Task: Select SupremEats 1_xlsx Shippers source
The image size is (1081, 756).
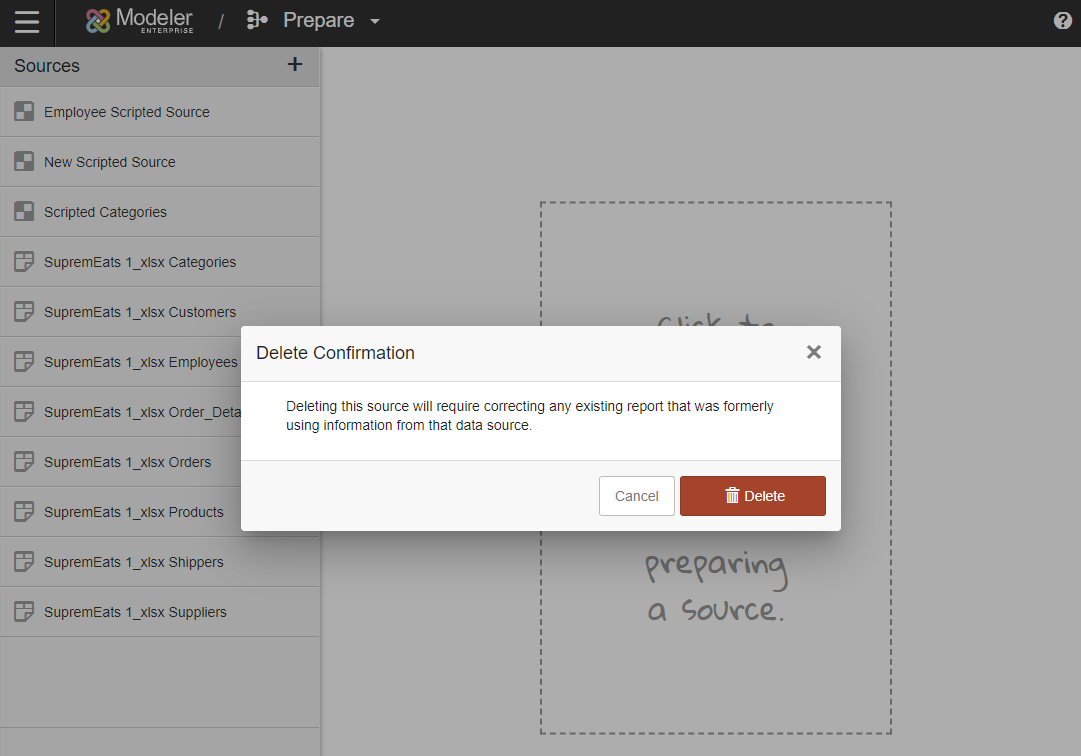Action: coord(134,562)
